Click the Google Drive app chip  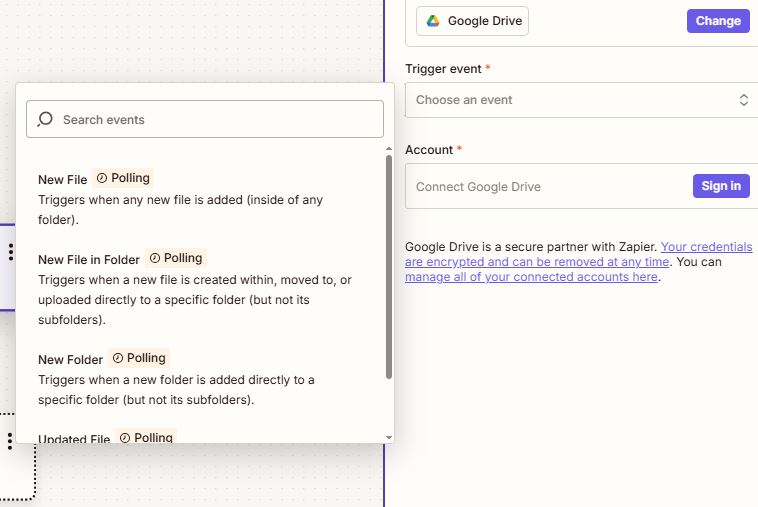472,21
